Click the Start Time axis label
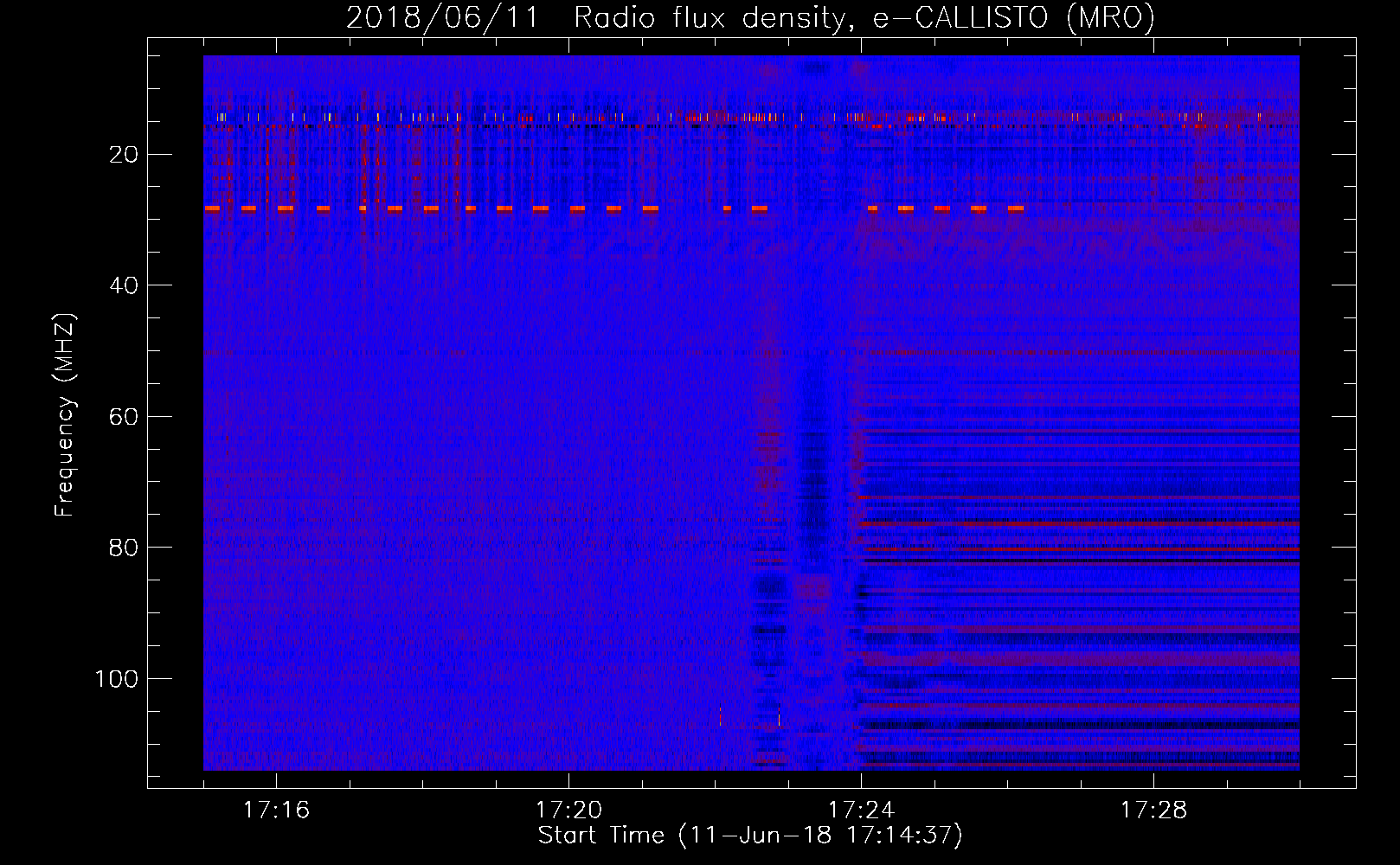The height and width of the screenshot is (865, 1400). (x=750, y=836)
